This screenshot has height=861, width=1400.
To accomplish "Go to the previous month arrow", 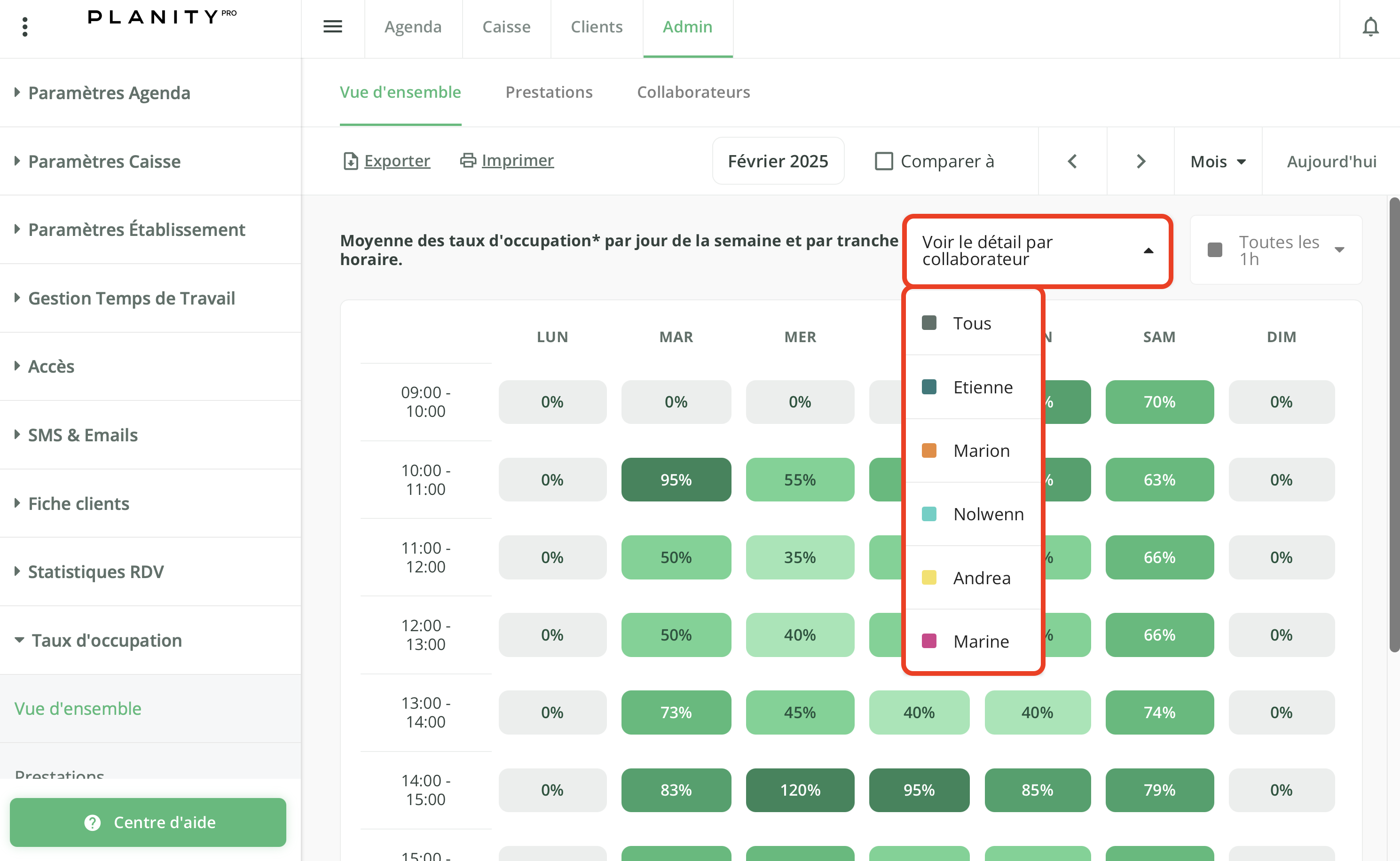I will (x=1072, y=161).
